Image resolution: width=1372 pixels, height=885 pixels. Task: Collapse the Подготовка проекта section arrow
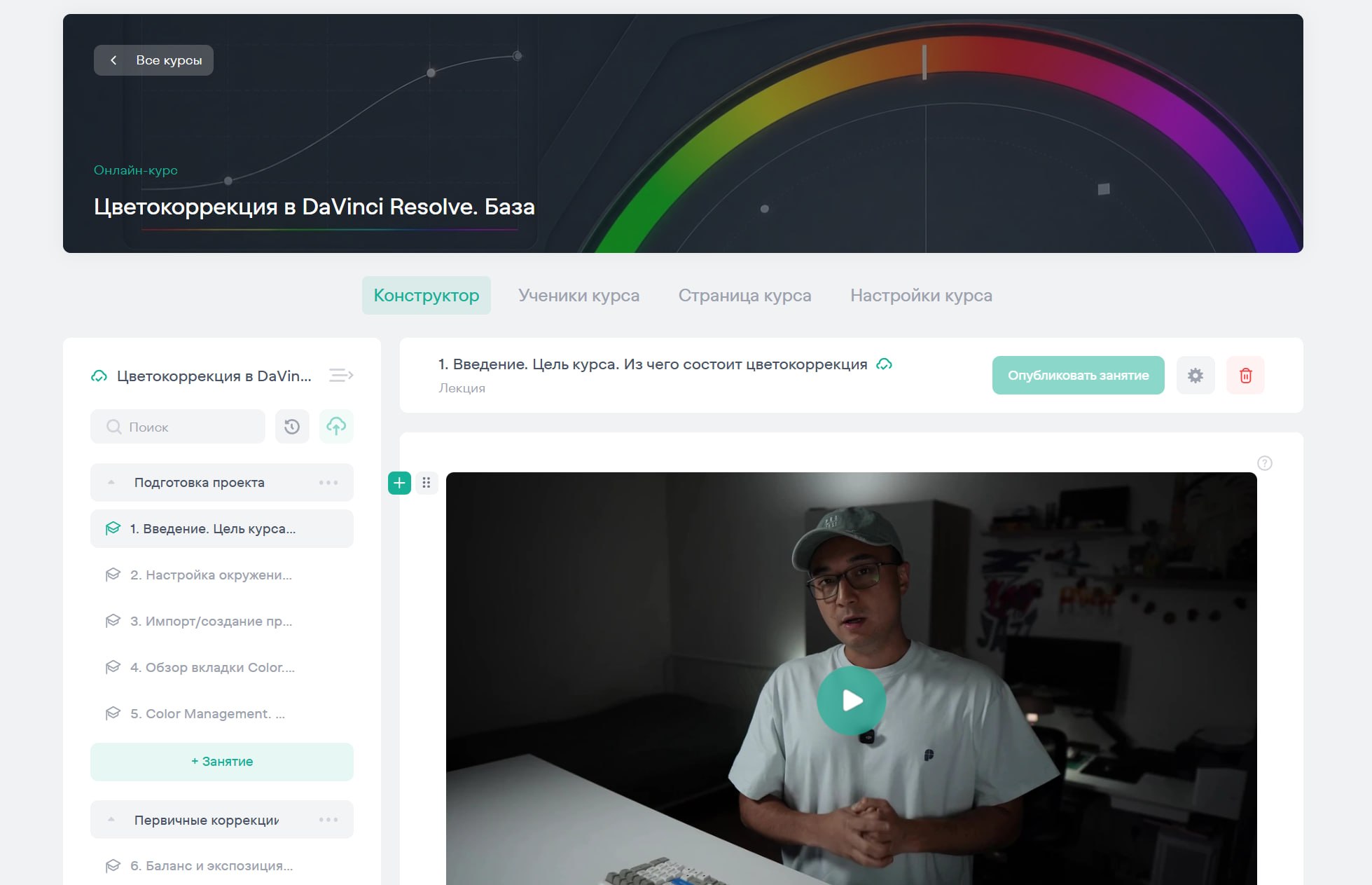click(111, 482)
